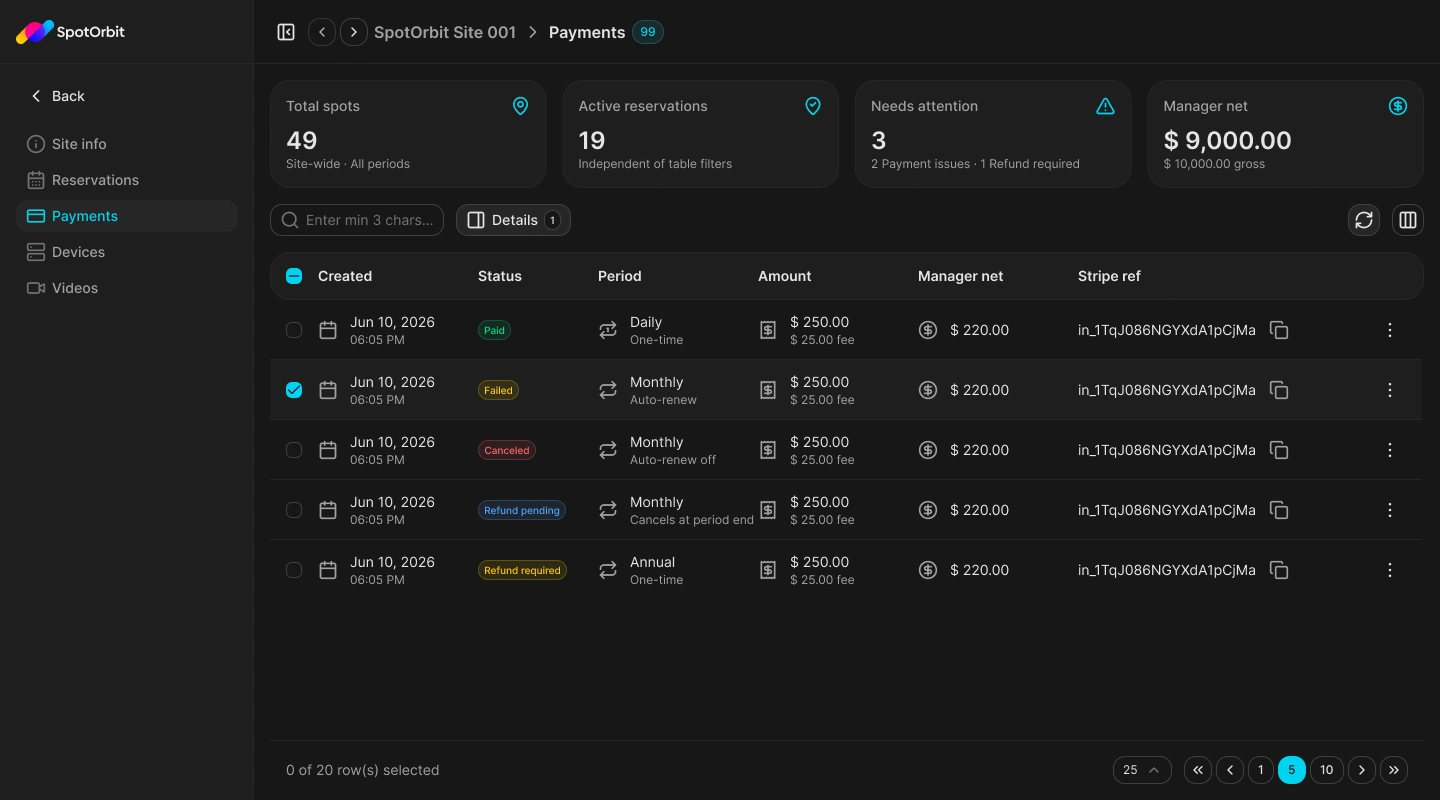Click the Back link in sidebar

(x=57, y=96)
